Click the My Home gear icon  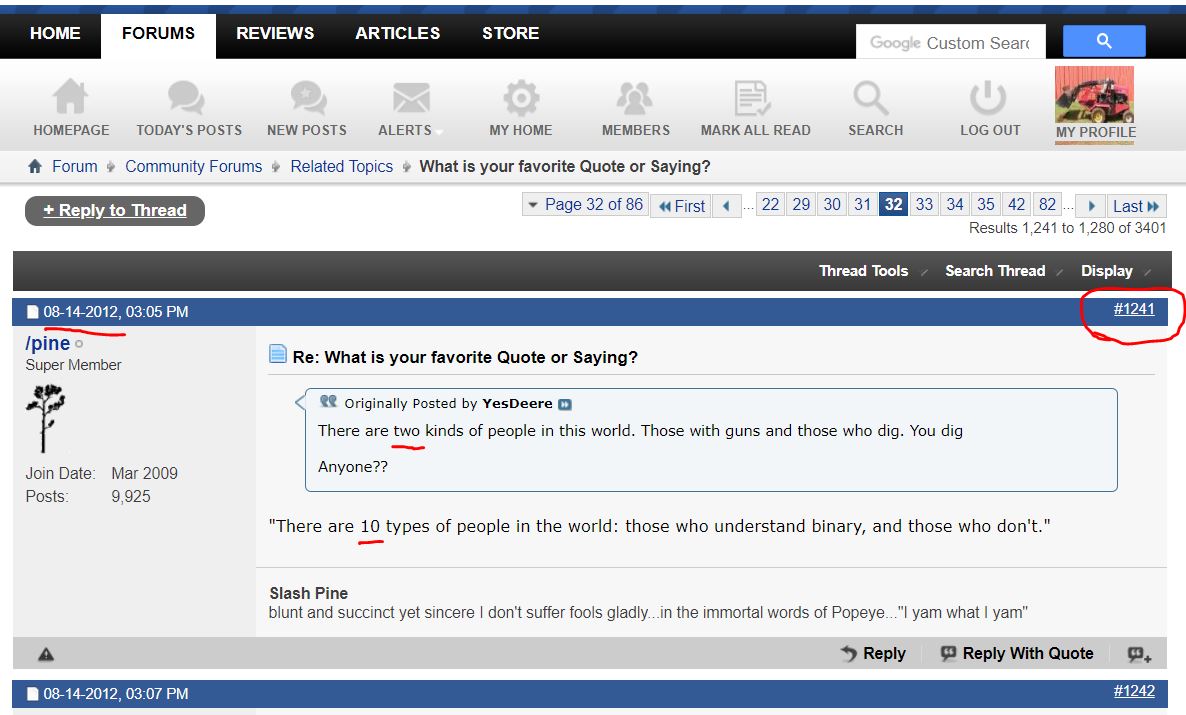[x=520, y=99]
